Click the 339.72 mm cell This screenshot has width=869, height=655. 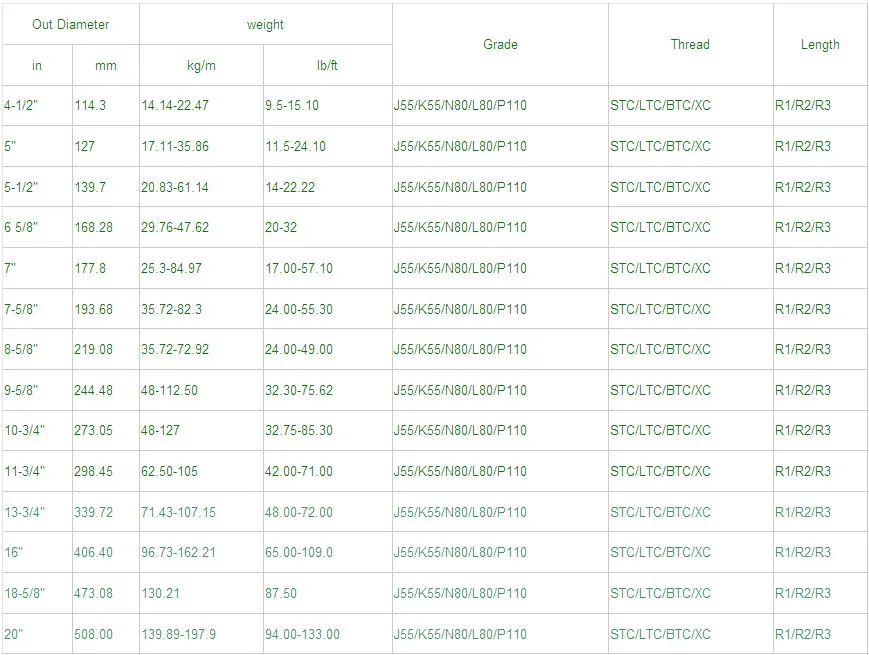click(x=94, y=512)
